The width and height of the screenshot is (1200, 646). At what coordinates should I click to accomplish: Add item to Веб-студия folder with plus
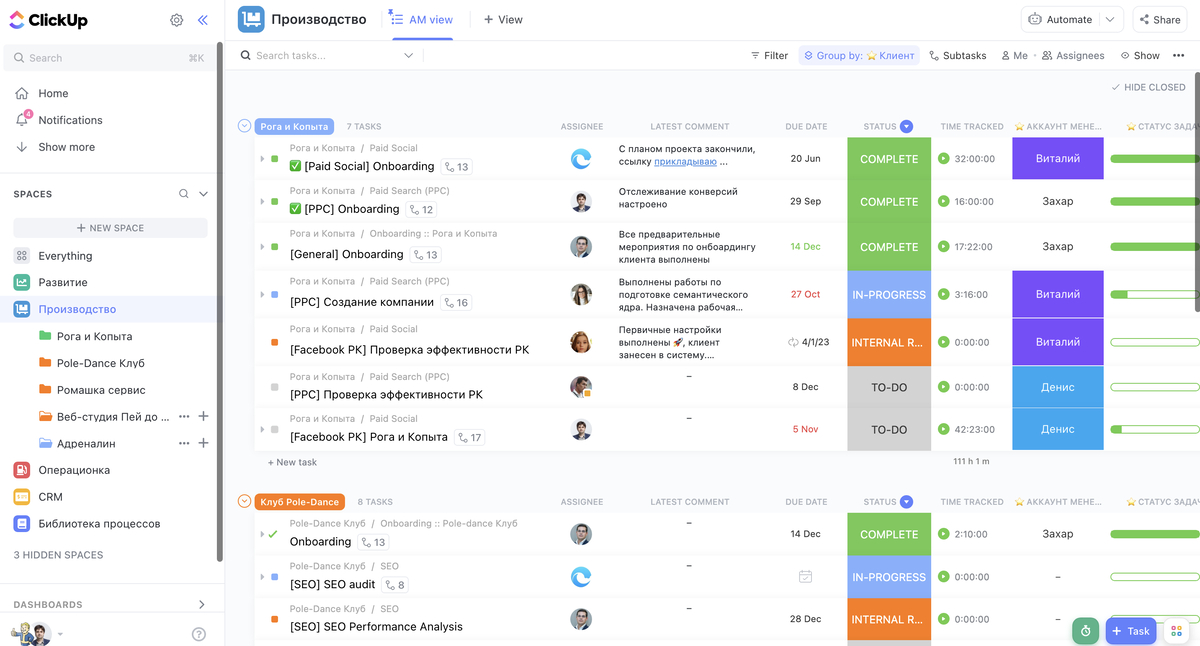pyautogui.click(x=204, y=416)
